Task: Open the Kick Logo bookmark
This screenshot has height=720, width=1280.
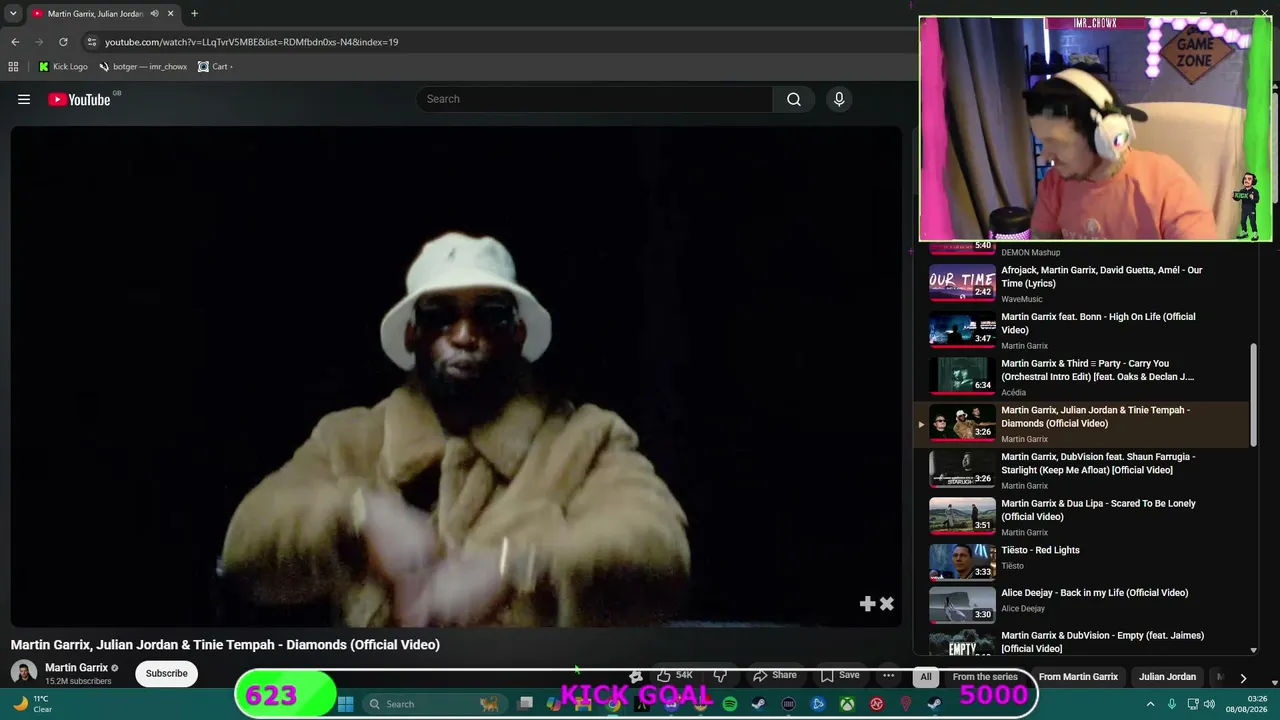Action: 63,67
